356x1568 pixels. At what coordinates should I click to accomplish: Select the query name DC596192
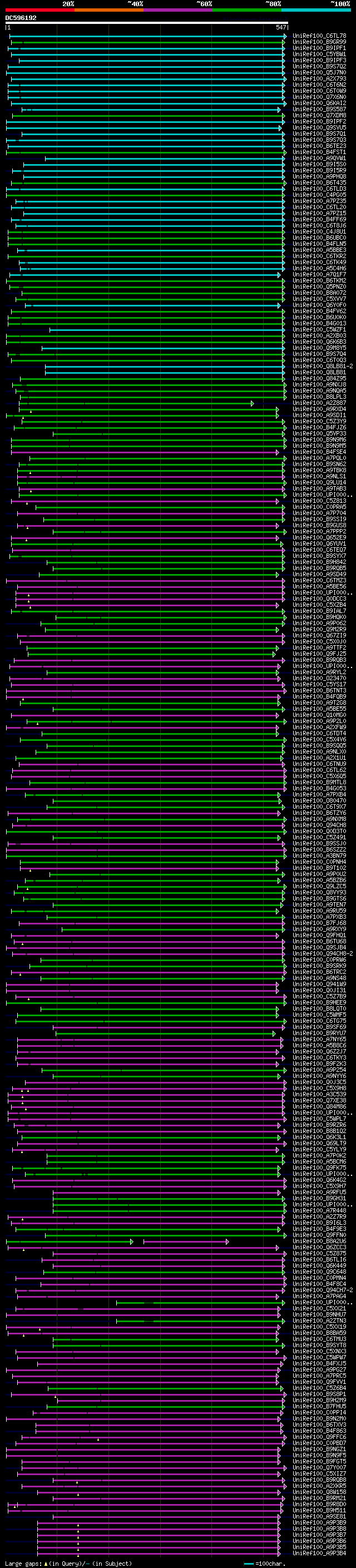point(21,18)
